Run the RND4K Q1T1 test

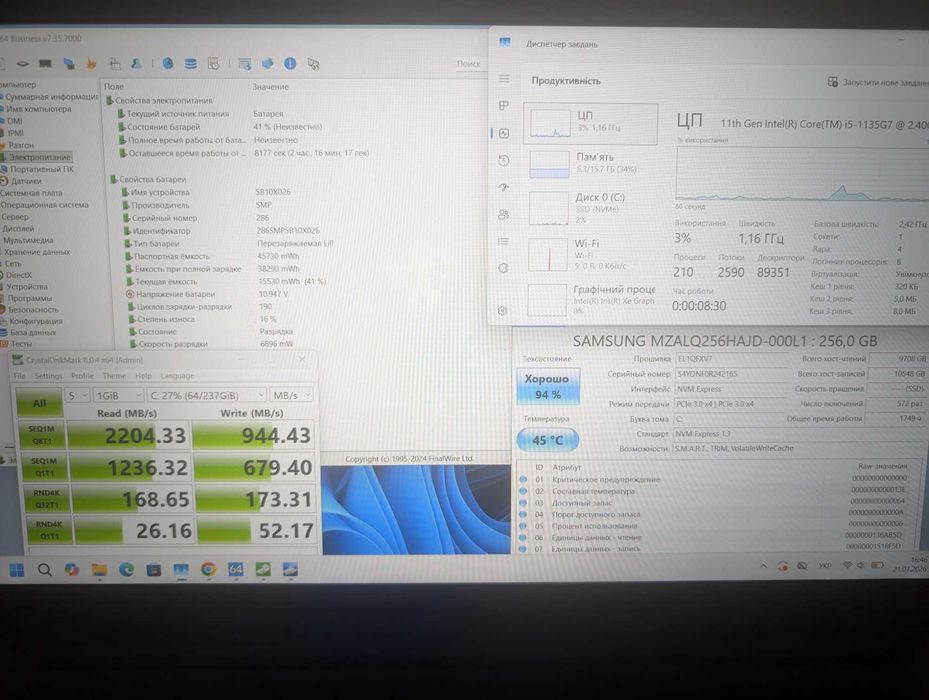[x=49, y=530]
